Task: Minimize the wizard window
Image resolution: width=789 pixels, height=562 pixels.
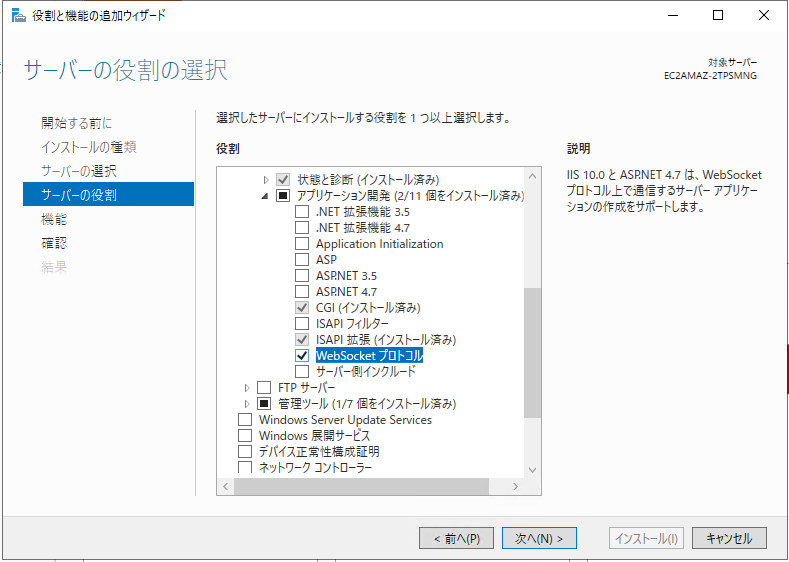Action: tap(673, 15)
